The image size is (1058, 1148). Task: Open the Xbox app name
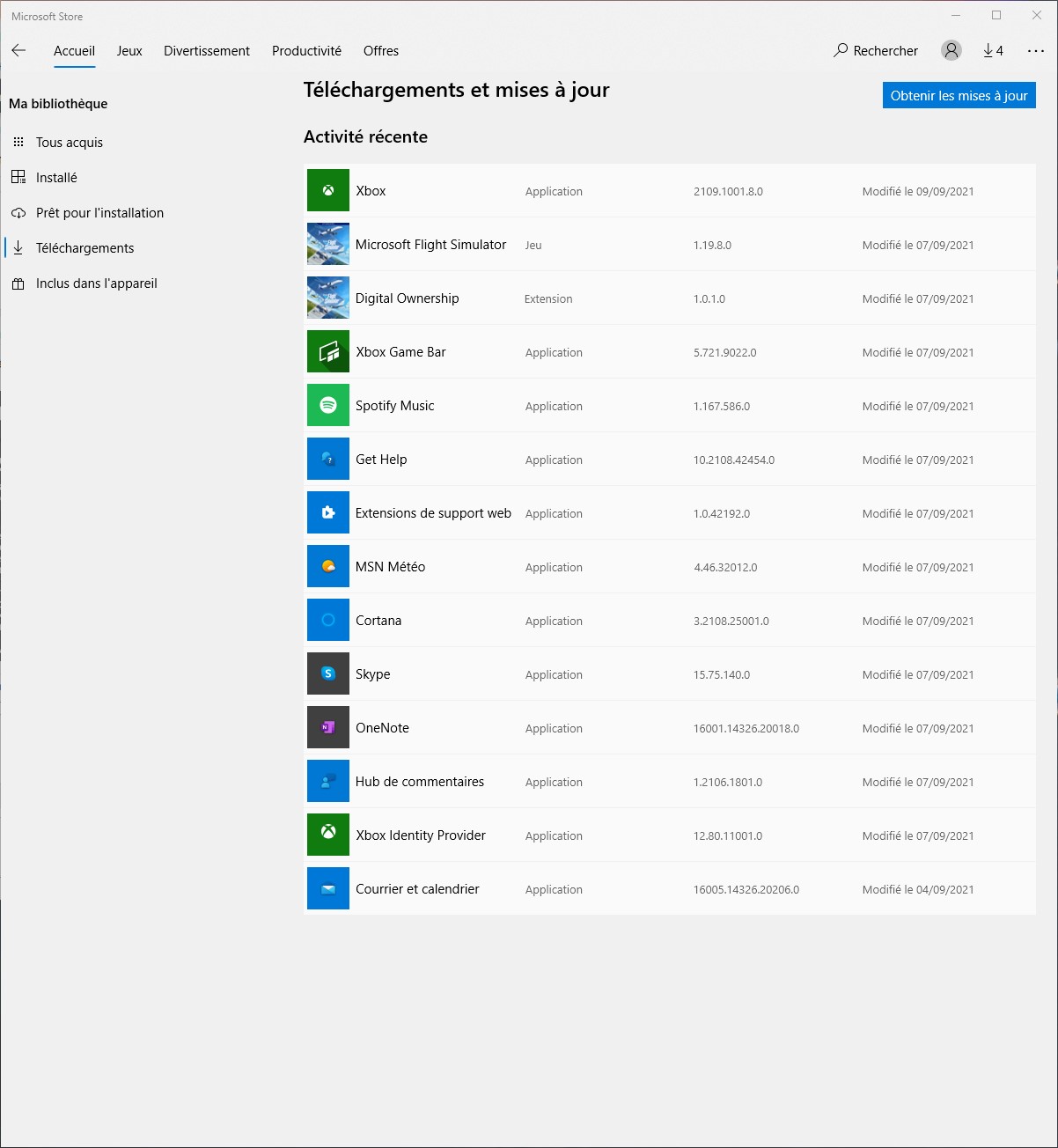(371, 191)
